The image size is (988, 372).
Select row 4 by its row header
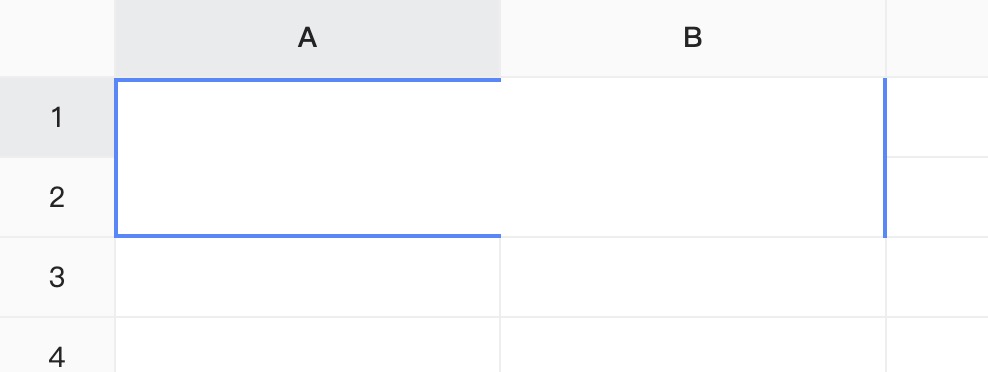point(57,345)
